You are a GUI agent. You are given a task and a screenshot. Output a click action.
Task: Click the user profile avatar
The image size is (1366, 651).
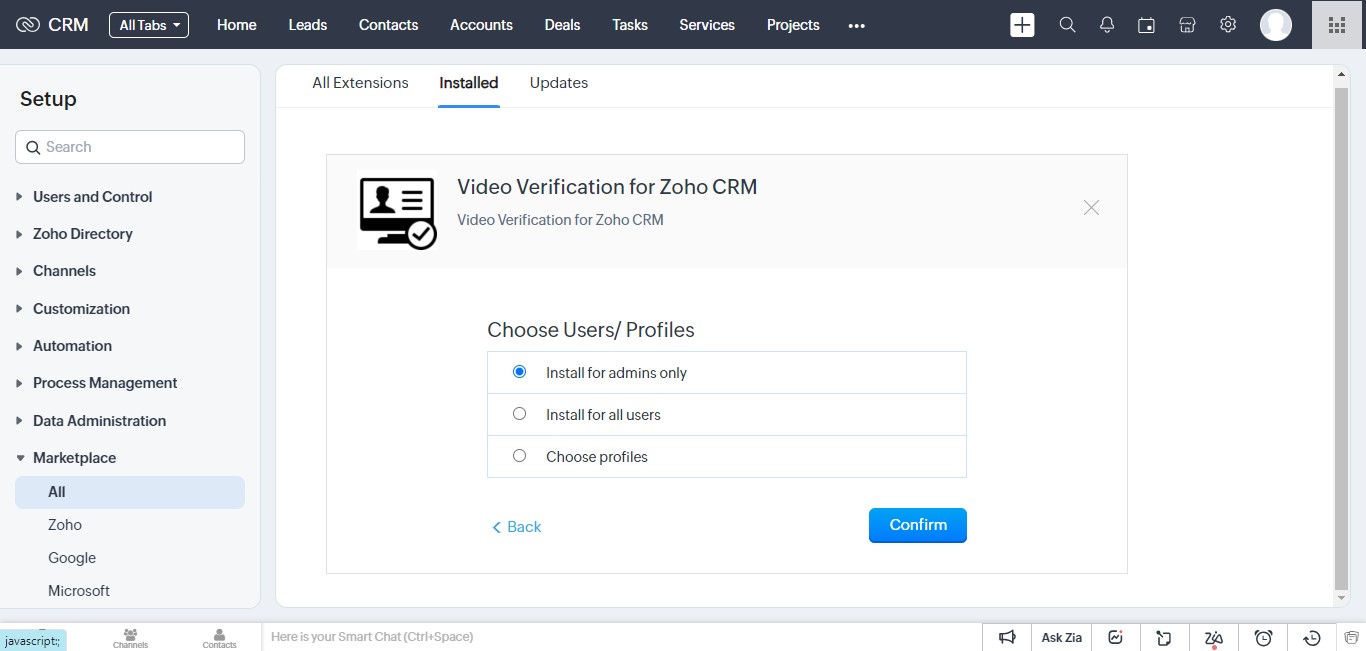tap(1275, 25)
